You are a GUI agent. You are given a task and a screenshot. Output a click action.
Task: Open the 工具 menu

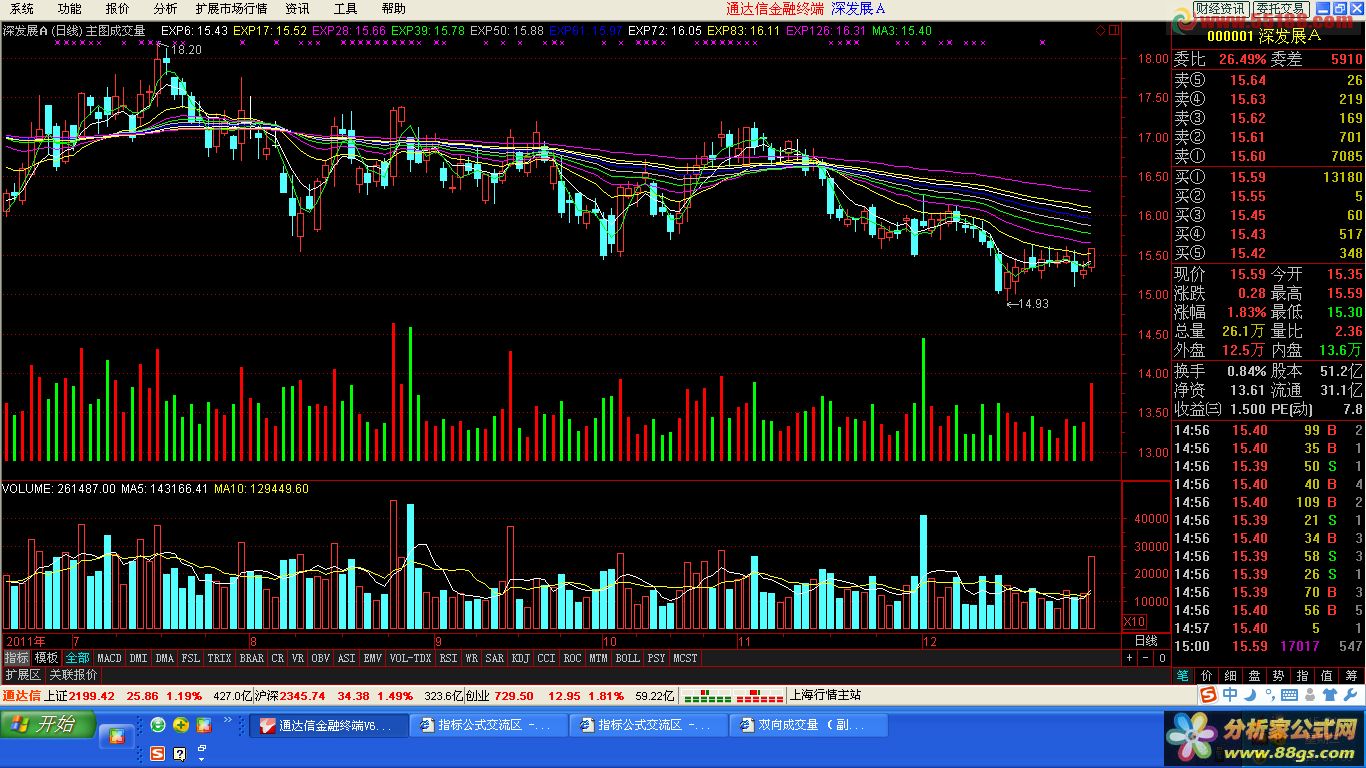[345, 8]
